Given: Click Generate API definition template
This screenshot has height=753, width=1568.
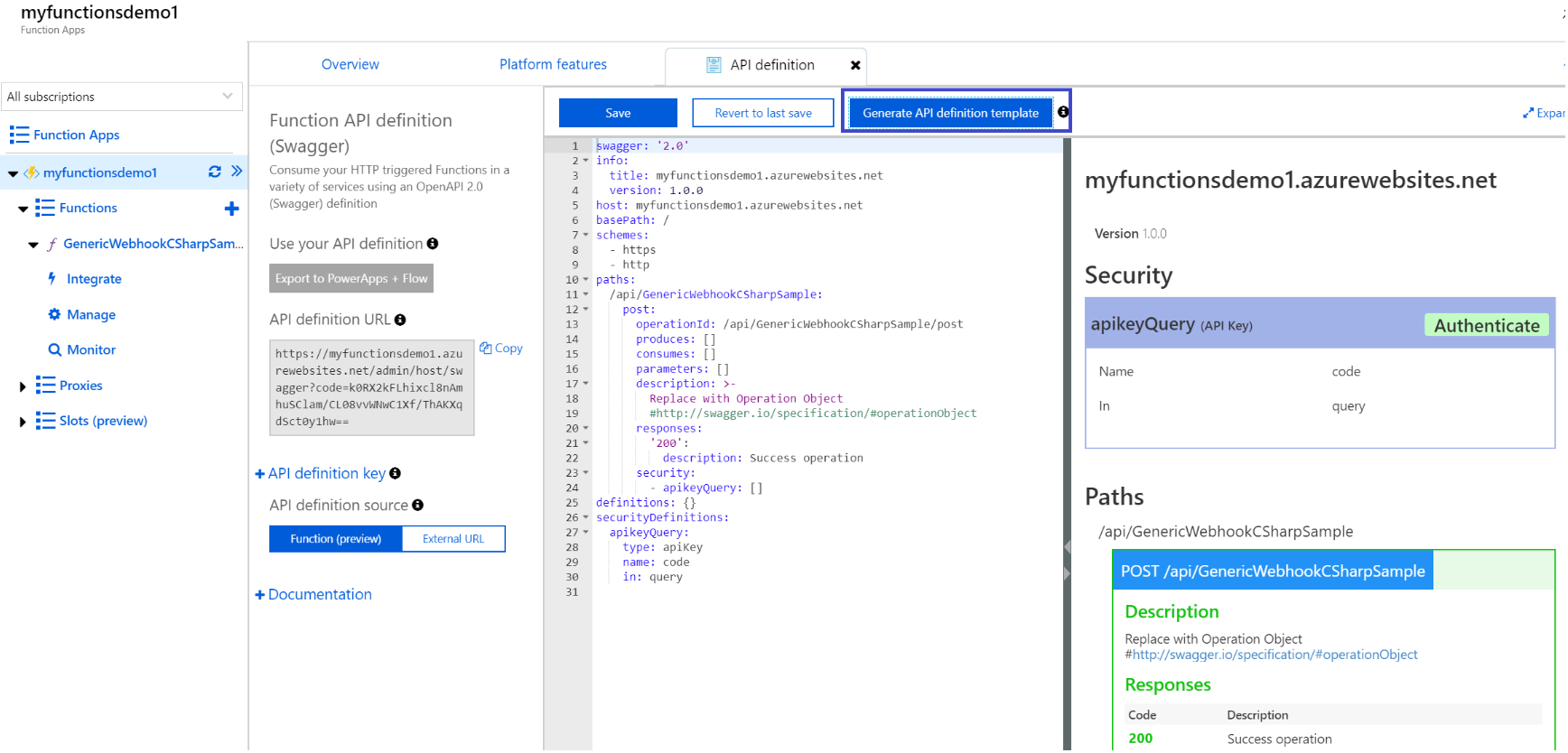Looking at the screenshot, I should (951, 113).
